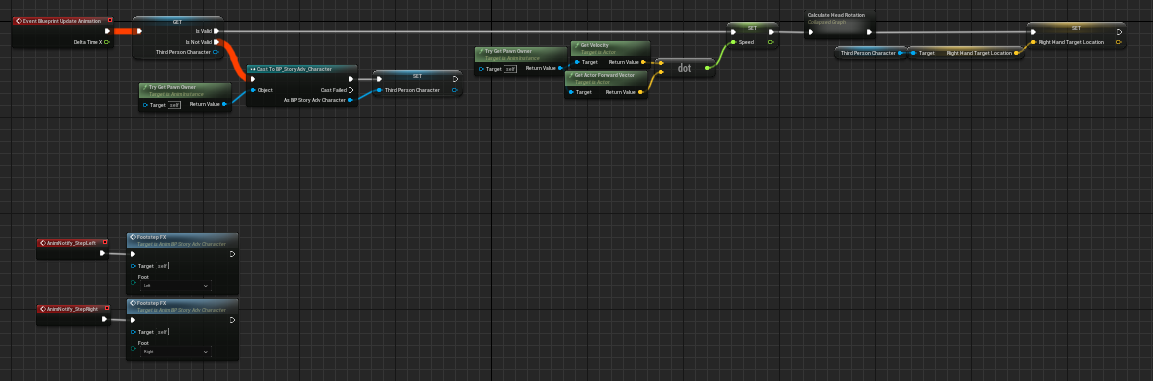This screenshot has width=1153, height=381.
Task: Click Foot enum pin on Footstep FX Right node
Action: pyautogui.click(x=133, y=348)
